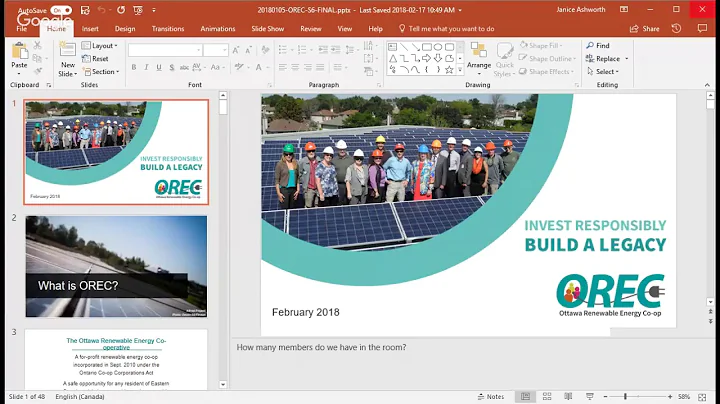This screenshot has width=720, height=404.
Task: Open the Select dropdown
Action: click(x=602, y=72)
